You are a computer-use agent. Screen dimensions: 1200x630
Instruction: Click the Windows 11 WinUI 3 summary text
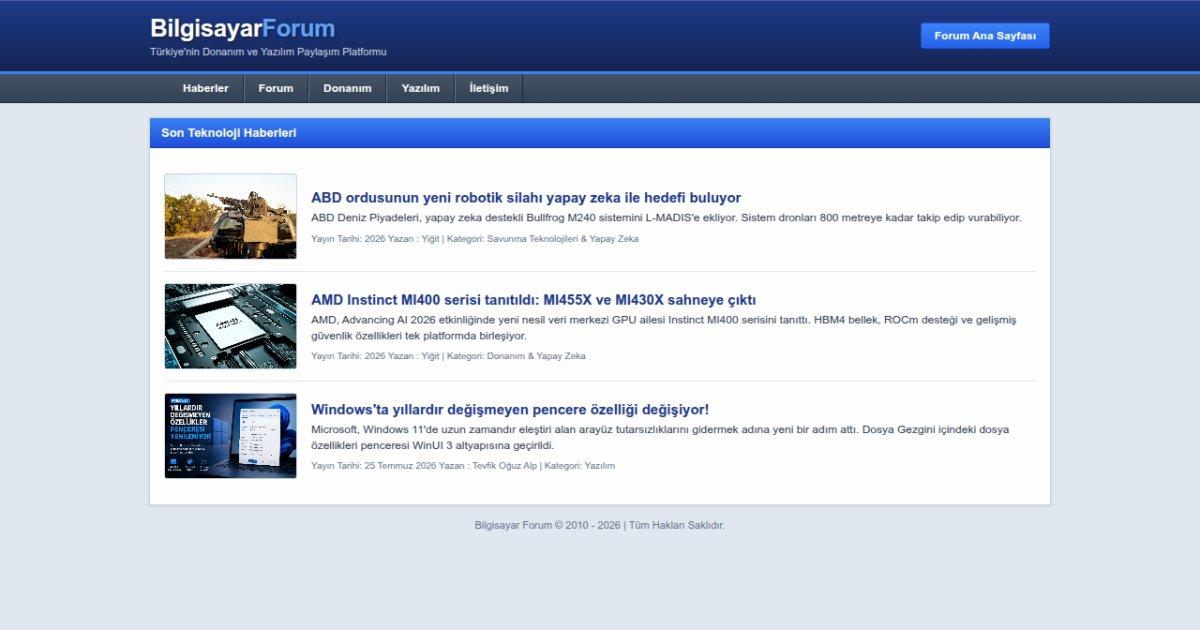point(660,438)
